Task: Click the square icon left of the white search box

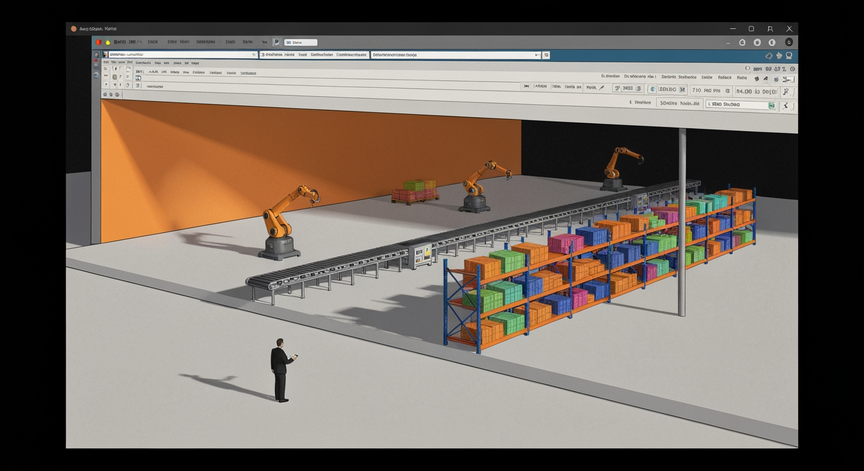Action: [x=277, y=42]
